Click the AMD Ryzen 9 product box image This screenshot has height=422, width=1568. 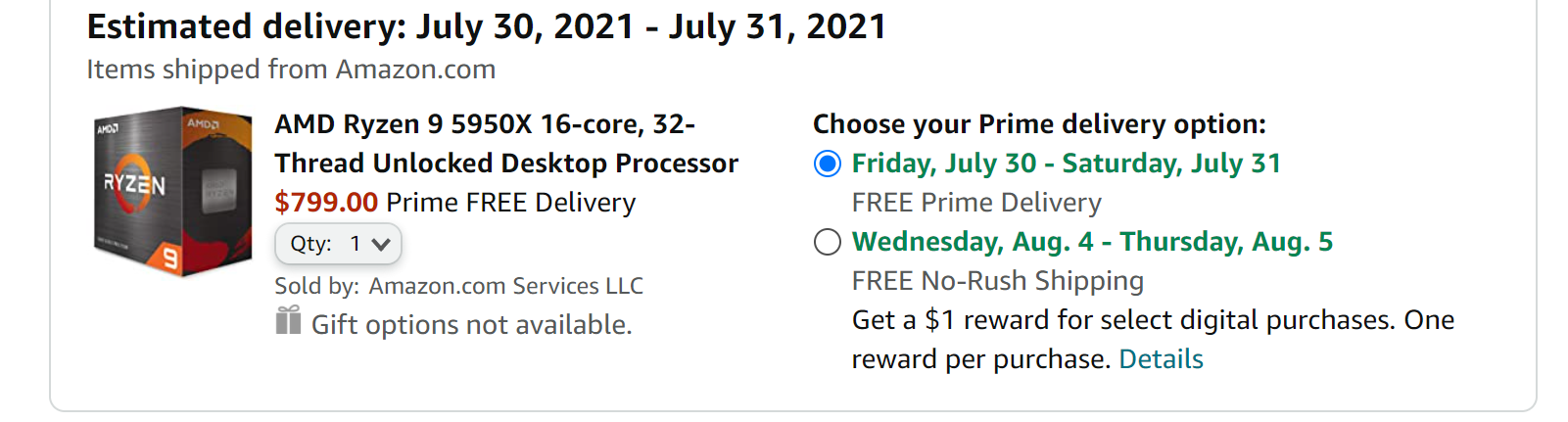[172, 191]
